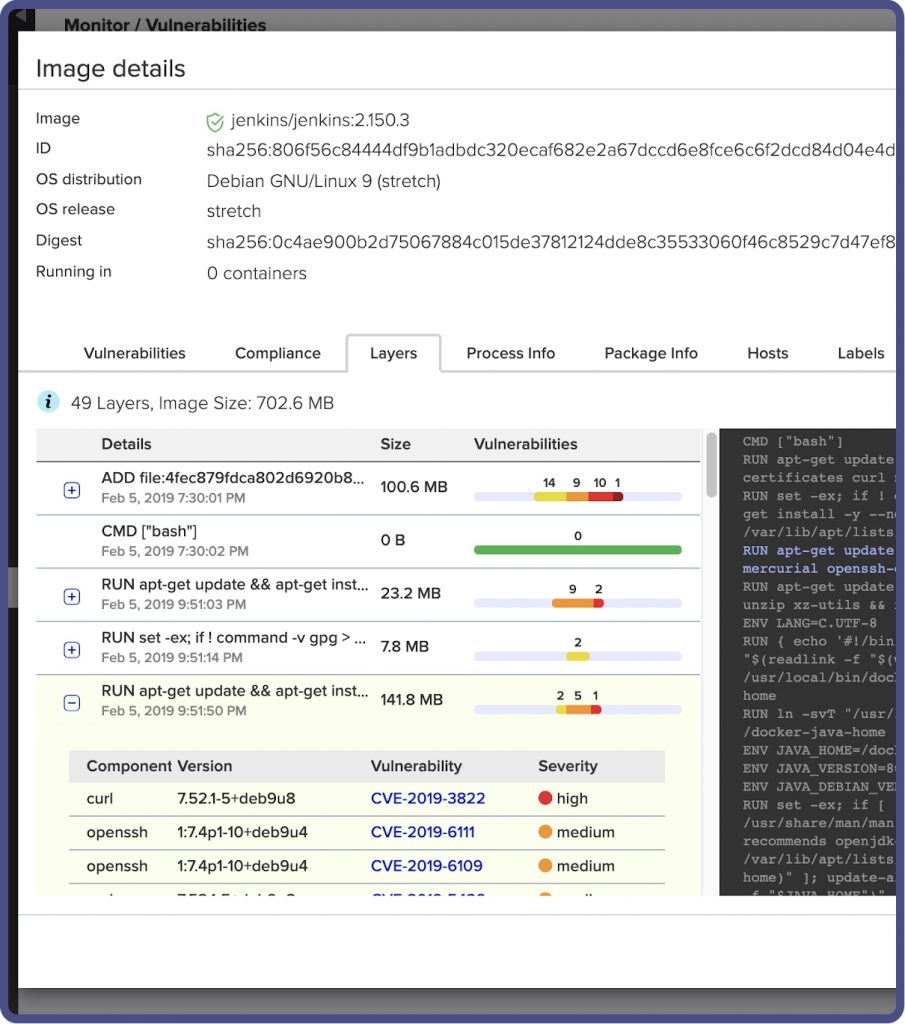
Task: Open the Labels tab
Action: (861, 353)
